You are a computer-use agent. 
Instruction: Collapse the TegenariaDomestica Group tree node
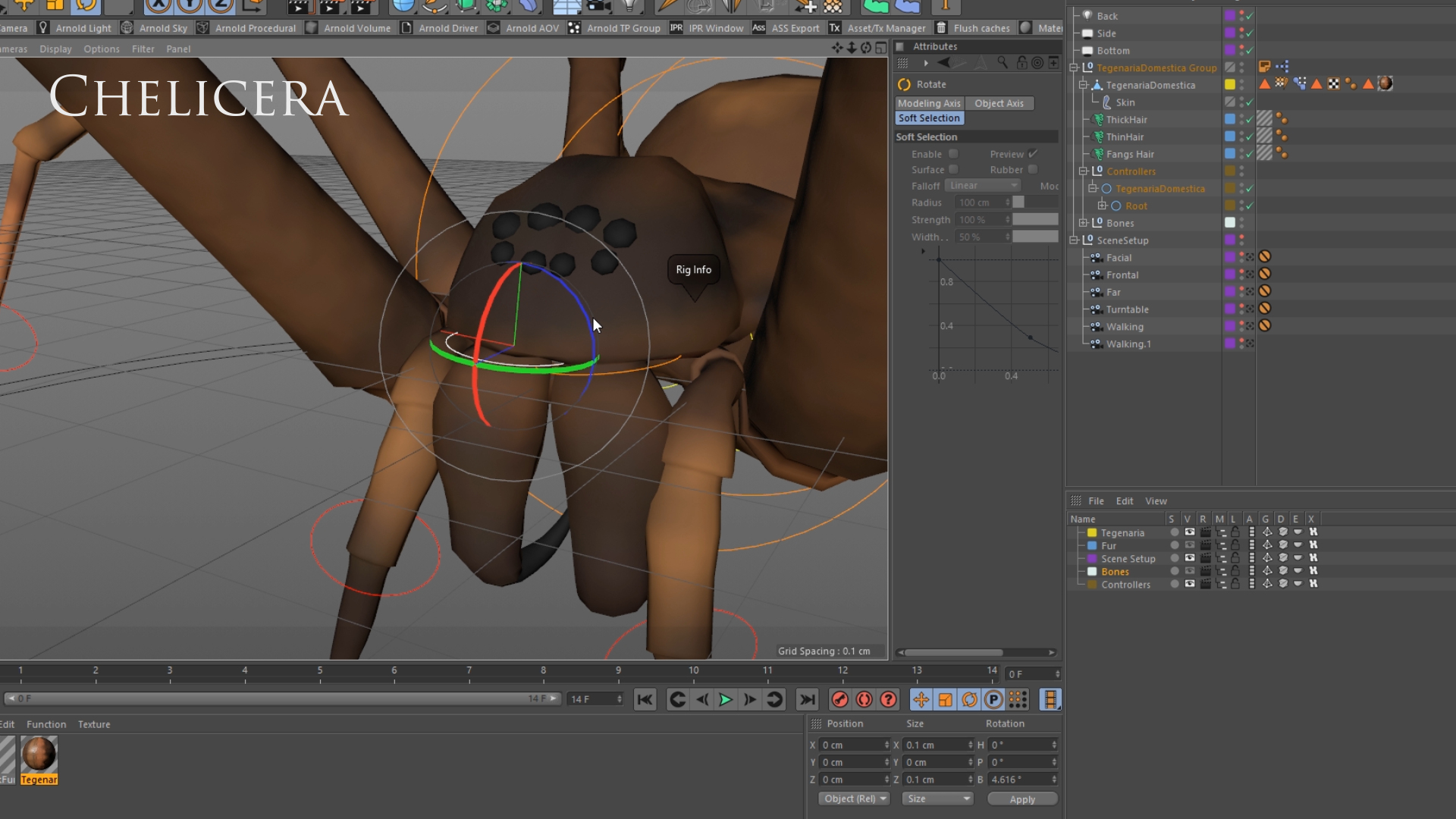click(x=1075, y=67)
